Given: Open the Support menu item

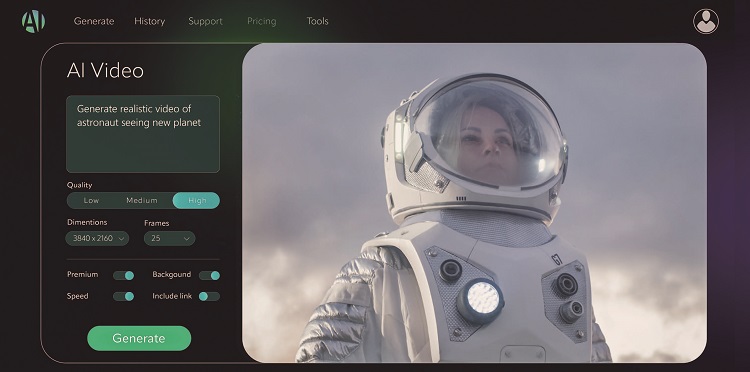Looking at the screenshot, I should (205, 21).
